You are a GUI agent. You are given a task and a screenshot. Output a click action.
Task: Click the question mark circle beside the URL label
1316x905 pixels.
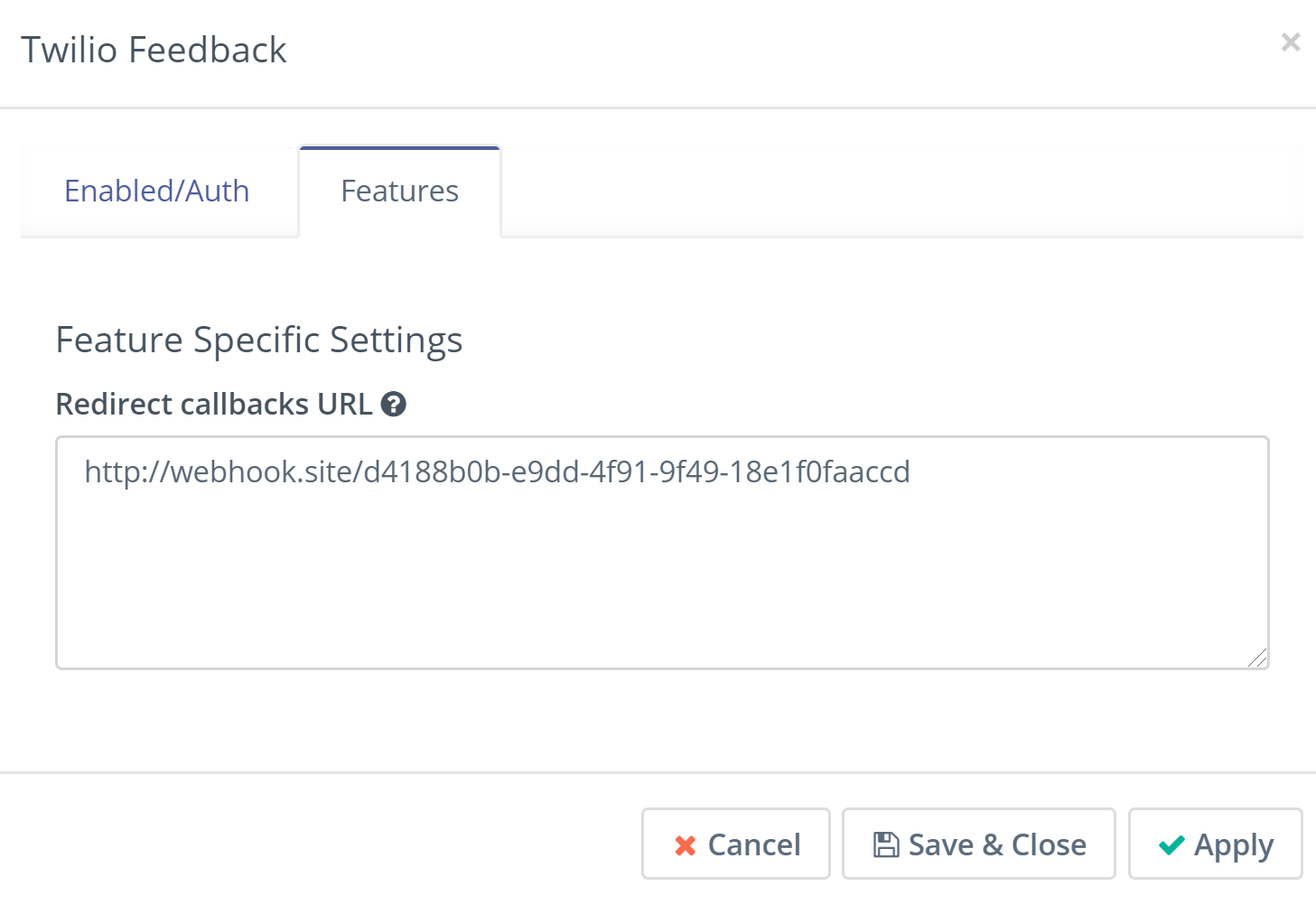[394, 405]
